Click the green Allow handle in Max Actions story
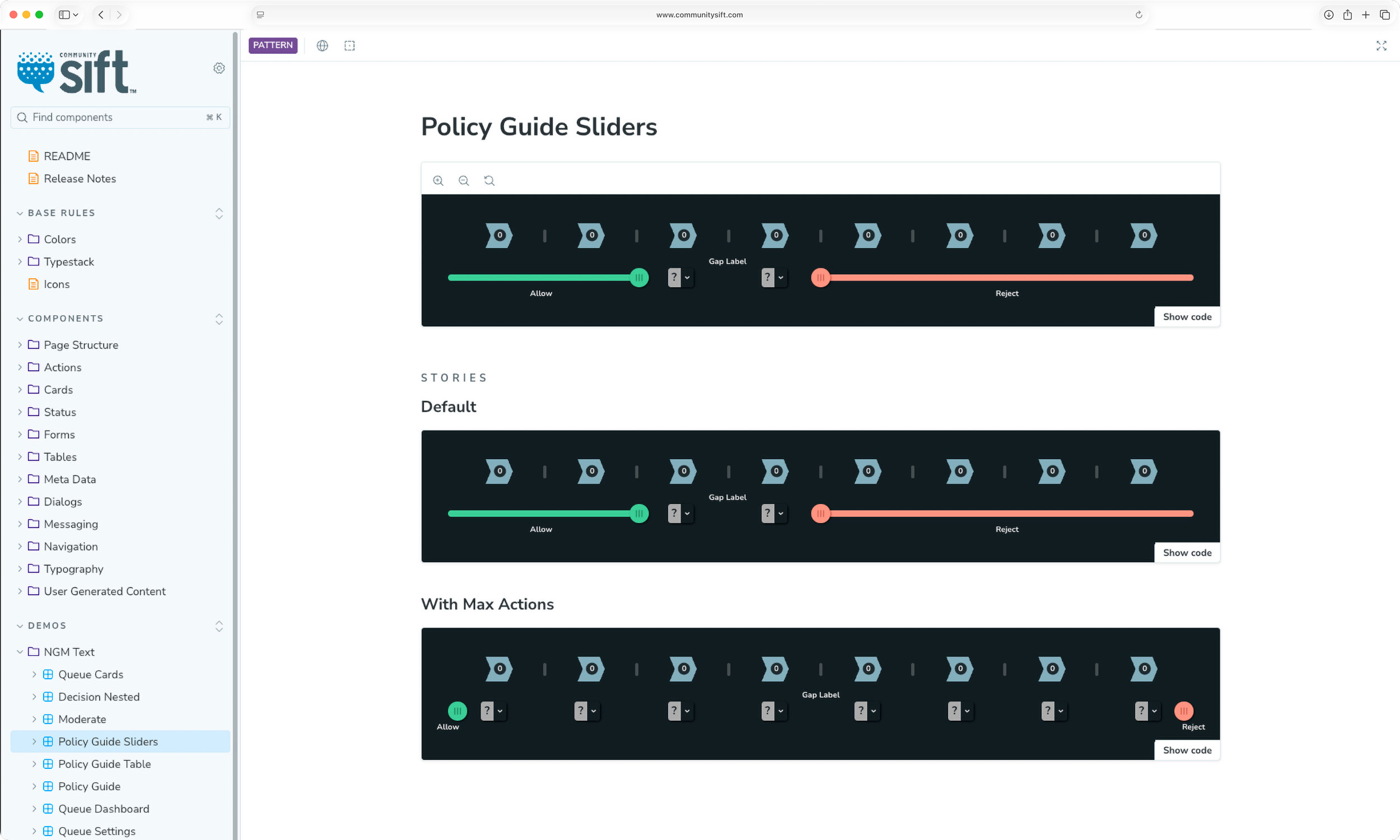 457,711
